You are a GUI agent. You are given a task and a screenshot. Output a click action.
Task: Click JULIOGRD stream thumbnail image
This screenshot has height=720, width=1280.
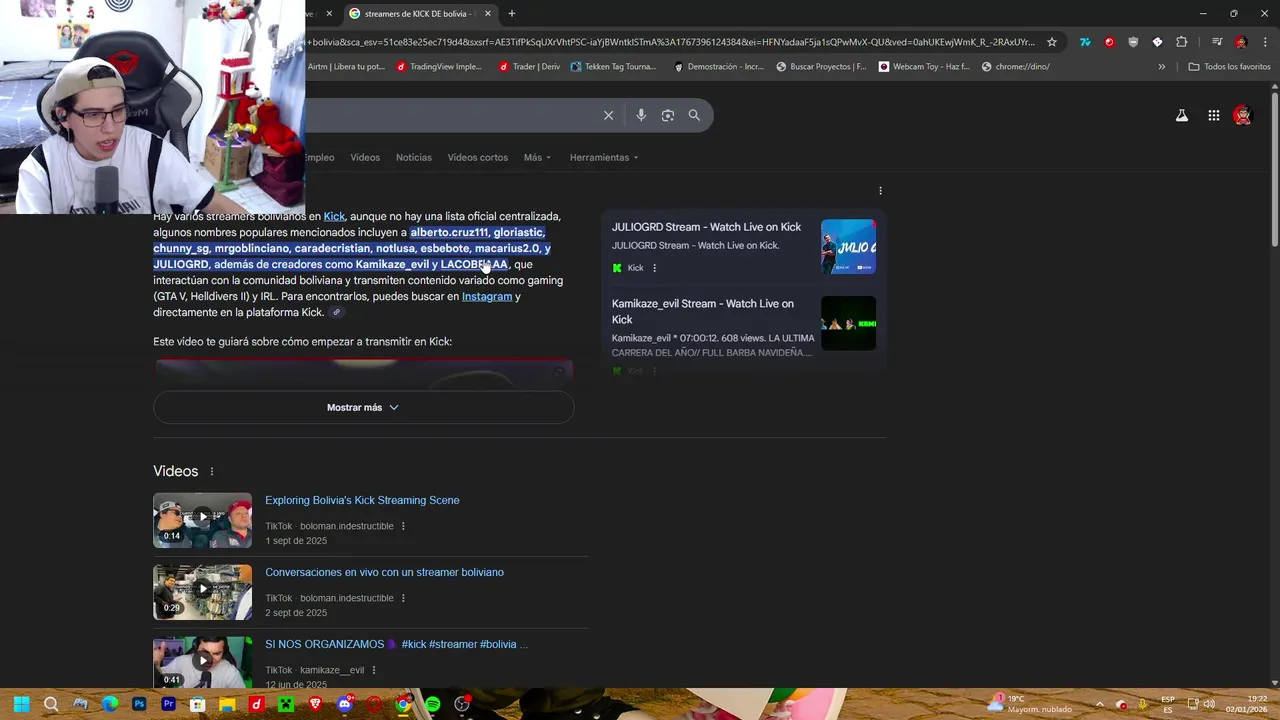coord(848,247)
